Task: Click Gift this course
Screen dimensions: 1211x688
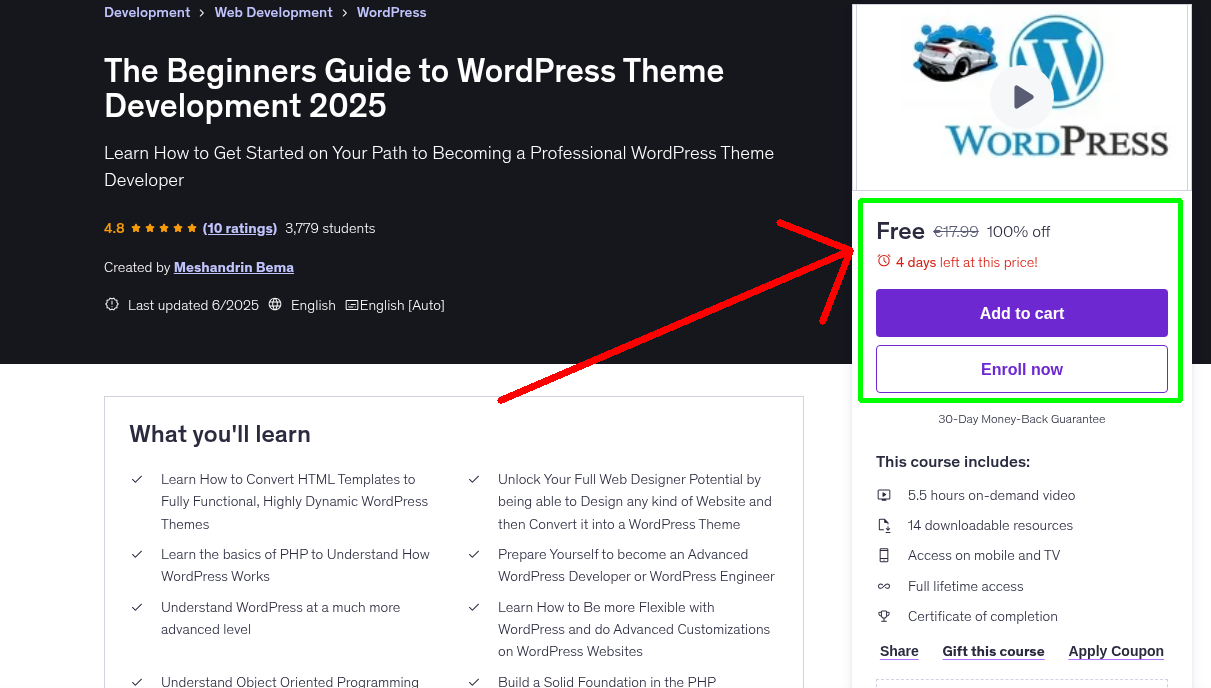Action: pyautogui.click(x=993, y=651)
